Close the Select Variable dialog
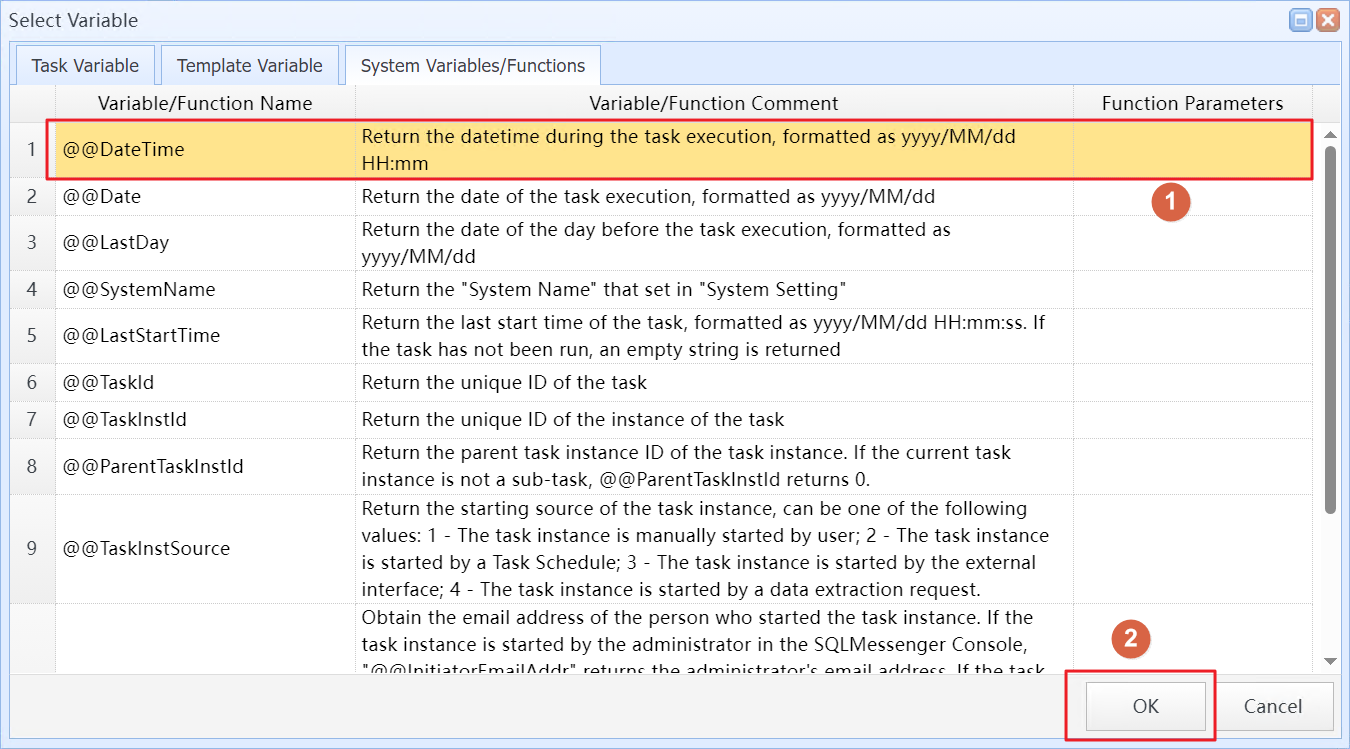Image resolution: width=1350 pixels, height=749 pixels. click(1327, 20)
